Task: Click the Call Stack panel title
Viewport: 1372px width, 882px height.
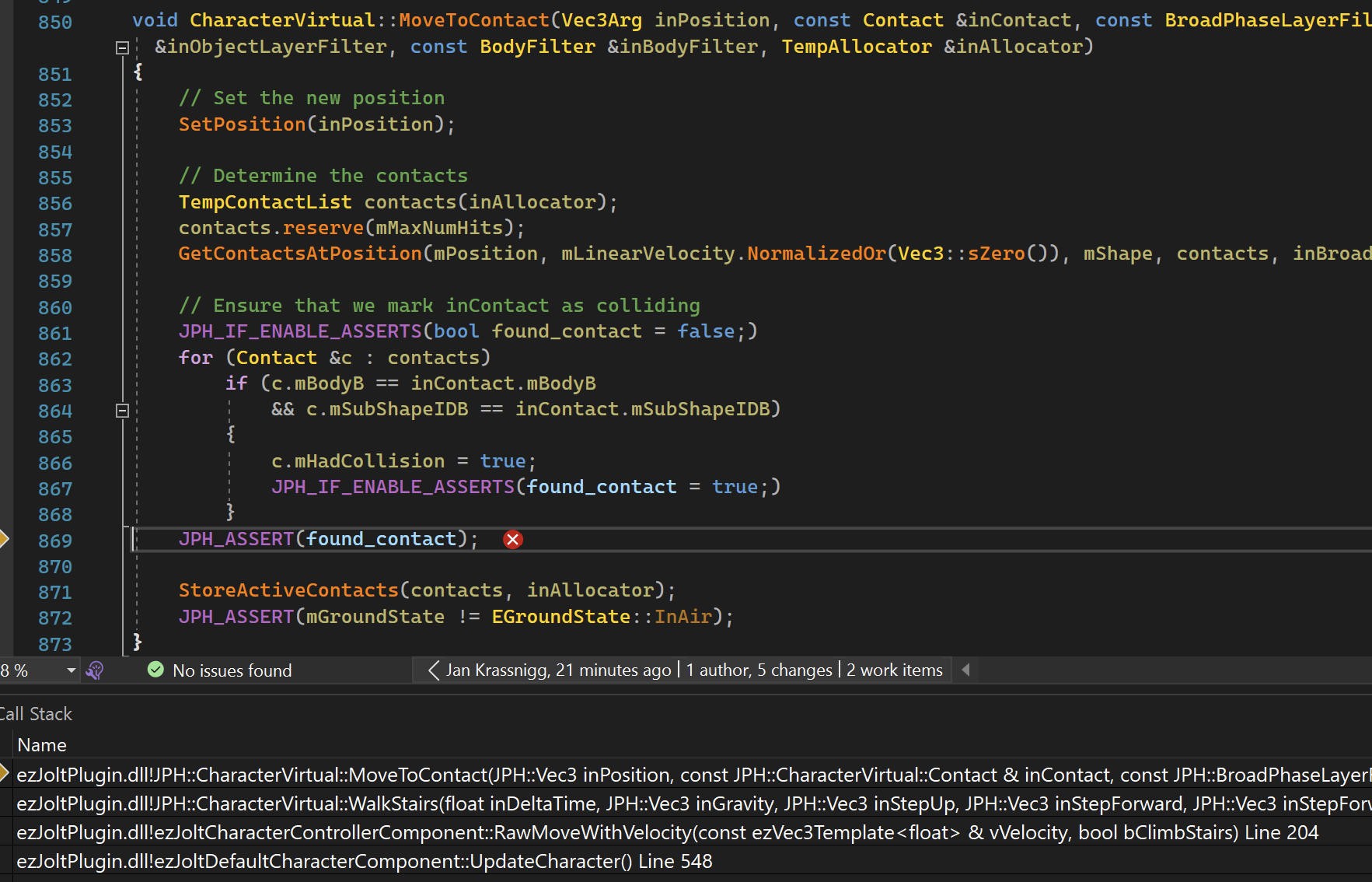Action: click(36, 714)
